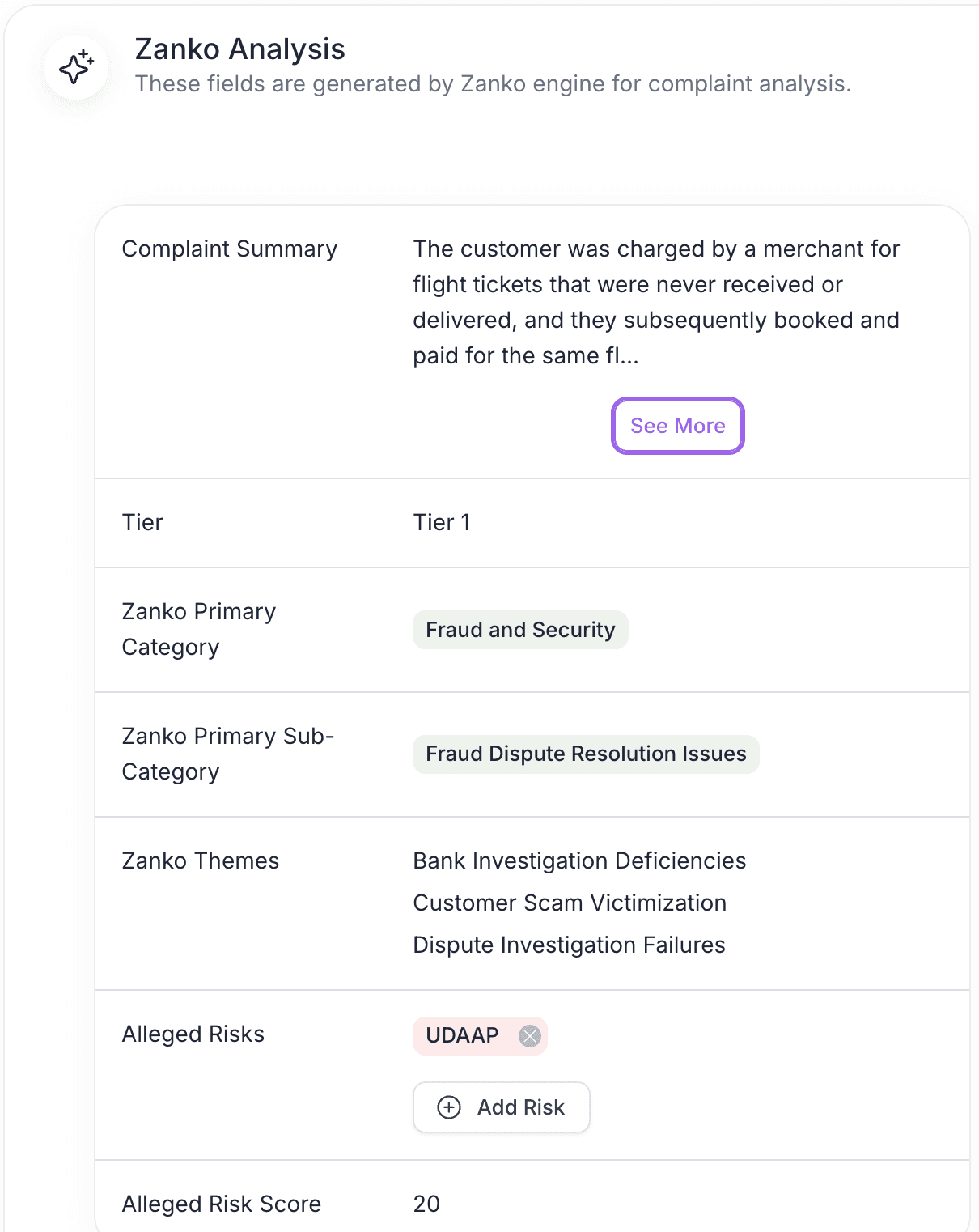
Task: Click the UDAAP risk badge
Action: [x=463, y=1035]
